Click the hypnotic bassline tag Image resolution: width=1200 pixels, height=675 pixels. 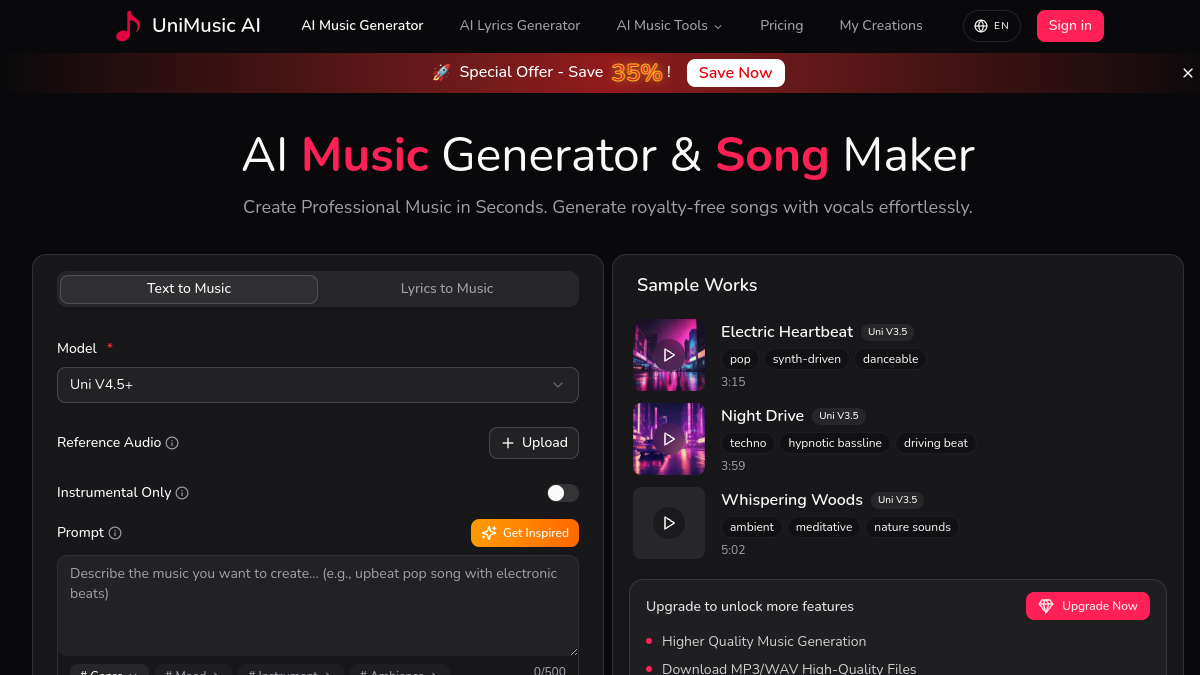835,443
